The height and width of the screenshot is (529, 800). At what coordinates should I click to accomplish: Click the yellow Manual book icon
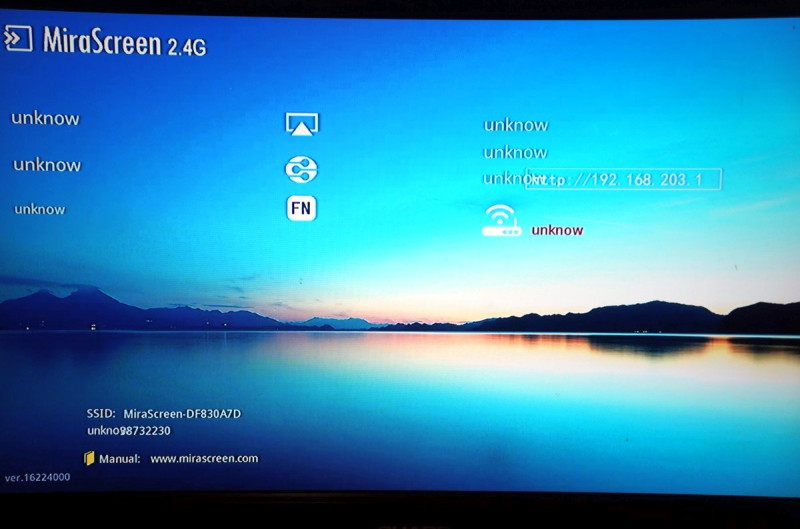click(x=89, y=459)
